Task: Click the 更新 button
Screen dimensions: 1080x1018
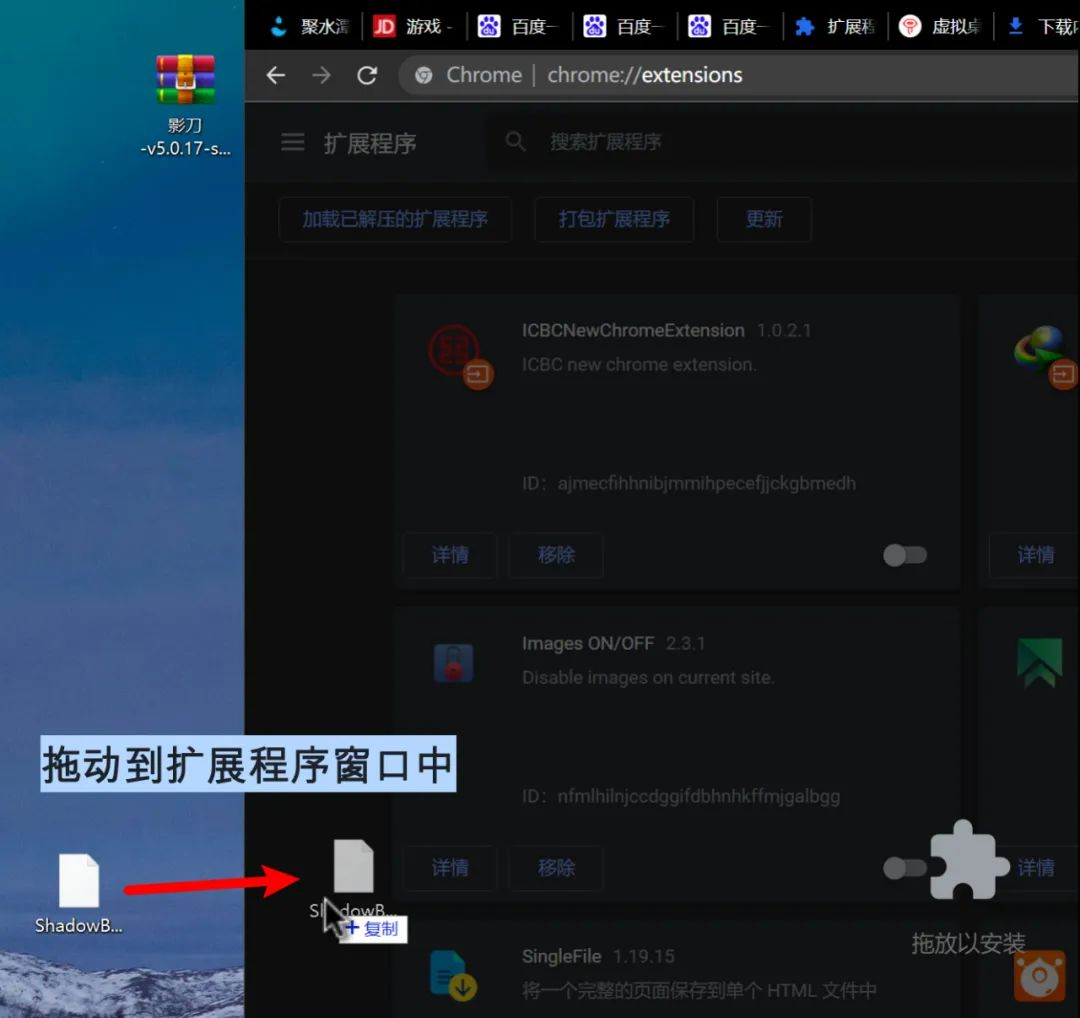Action: tap(764, 219)
